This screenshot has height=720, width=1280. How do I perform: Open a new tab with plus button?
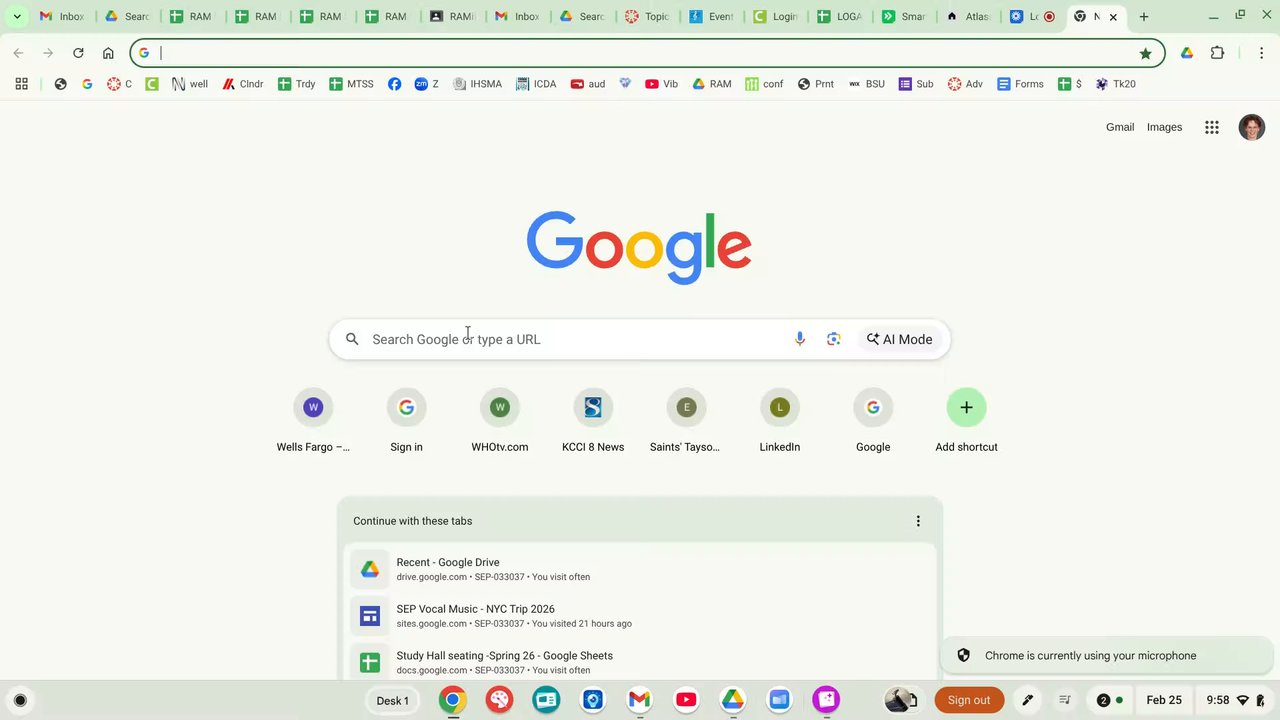pyautogui.click(x=1144, y=16)
